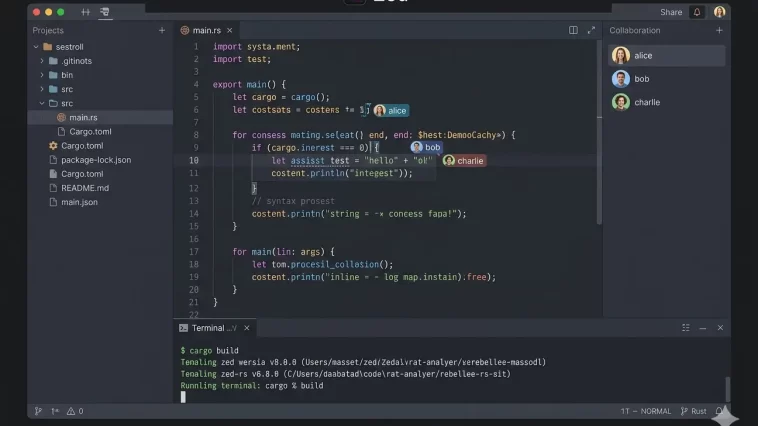Click the Projects panel title
This screenshot has width=758, height=426.
48,30
